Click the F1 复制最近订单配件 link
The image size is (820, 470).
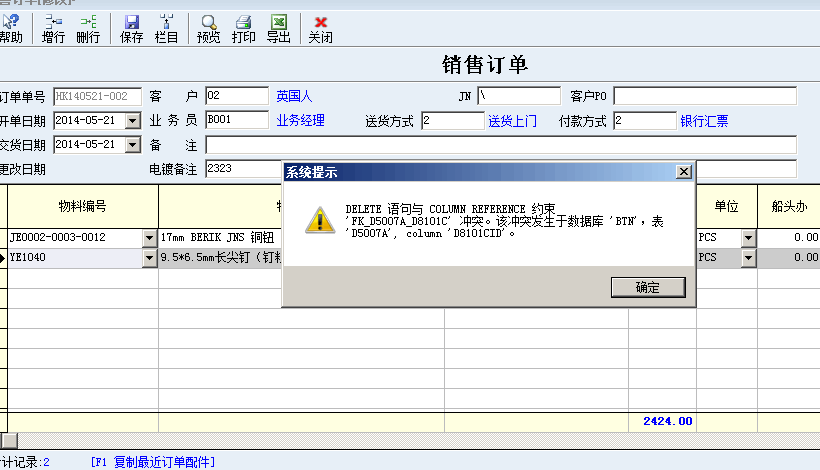(153, 462)
